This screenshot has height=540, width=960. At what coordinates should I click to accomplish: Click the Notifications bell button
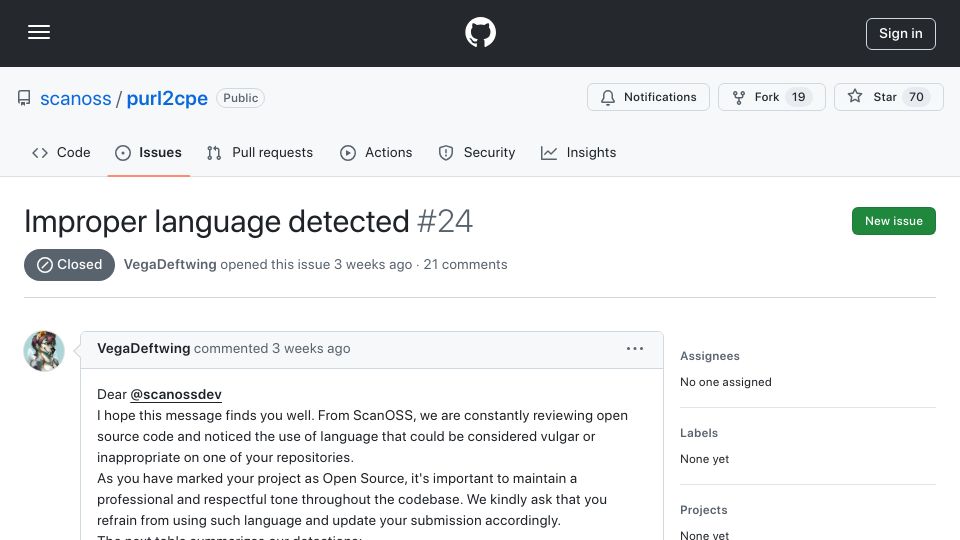[x=648, y=97]
